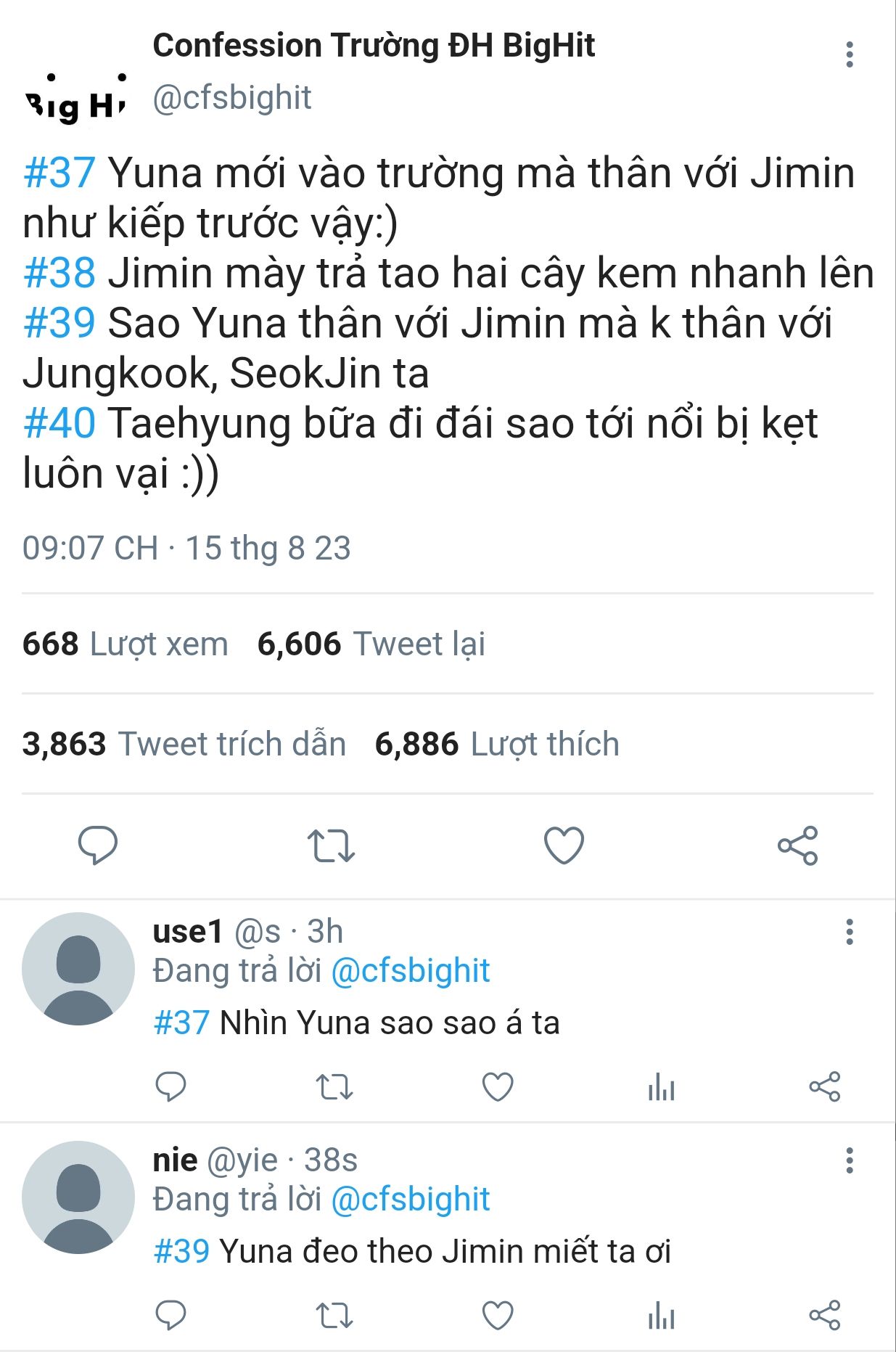Like the main confession tweet

(x=564, y=845)
